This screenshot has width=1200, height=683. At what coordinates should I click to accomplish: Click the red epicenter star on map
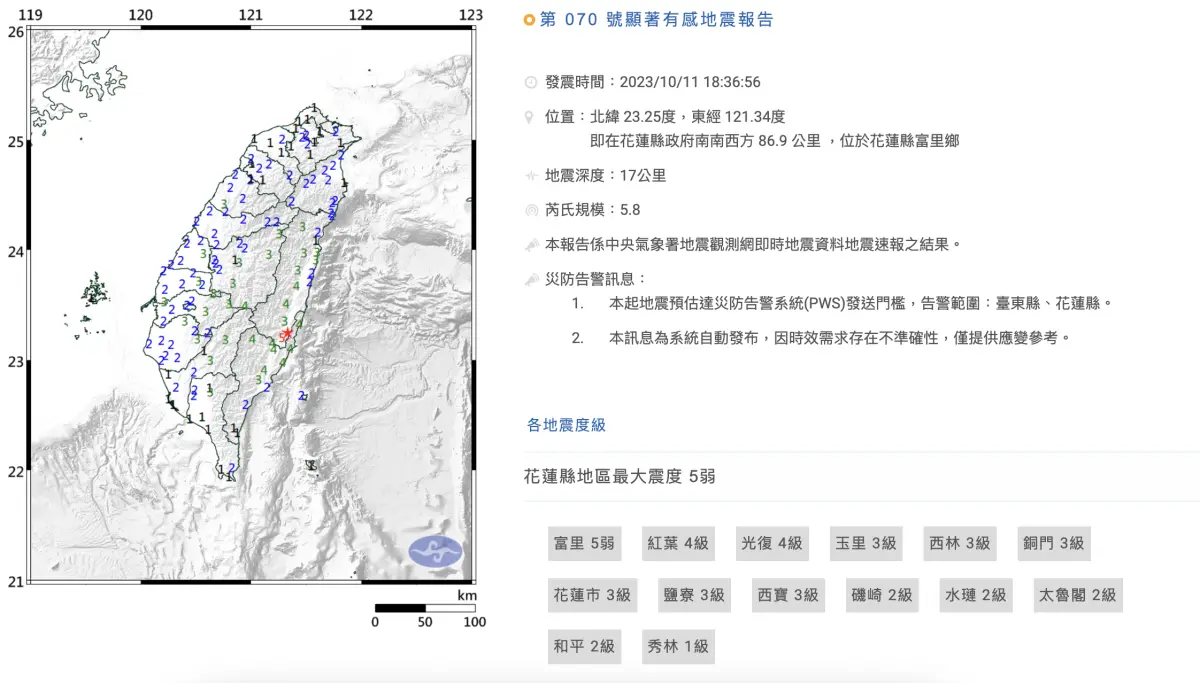coord(288,334)
